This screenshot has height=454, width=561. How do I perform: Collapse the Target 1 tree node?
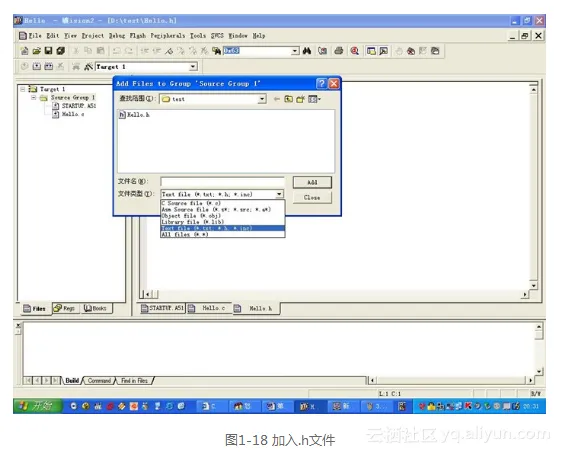point(23,89)
